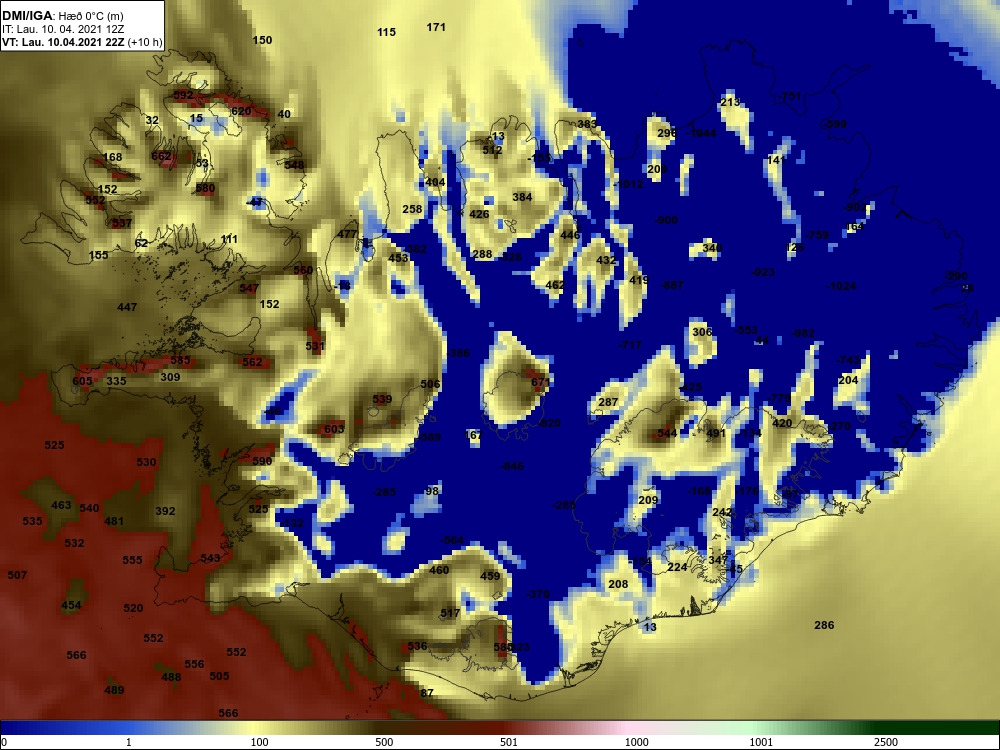The width and height of the screenshot is (1000, 750).
Task: Click the map value '392'
Action: point(165,511)
